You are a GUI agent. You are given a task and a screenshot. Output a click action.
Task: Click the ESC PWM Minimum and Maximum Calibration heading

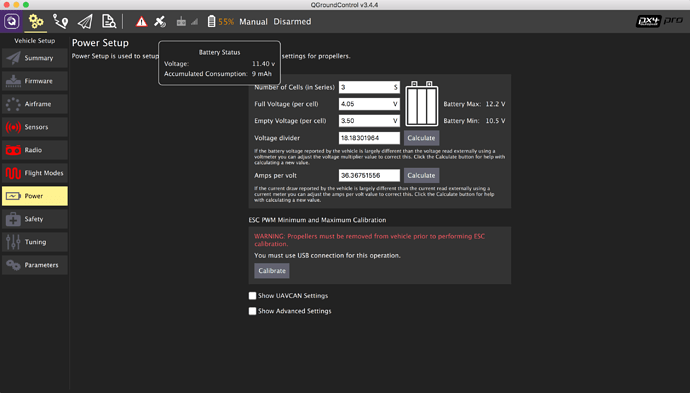pos(317,220)
